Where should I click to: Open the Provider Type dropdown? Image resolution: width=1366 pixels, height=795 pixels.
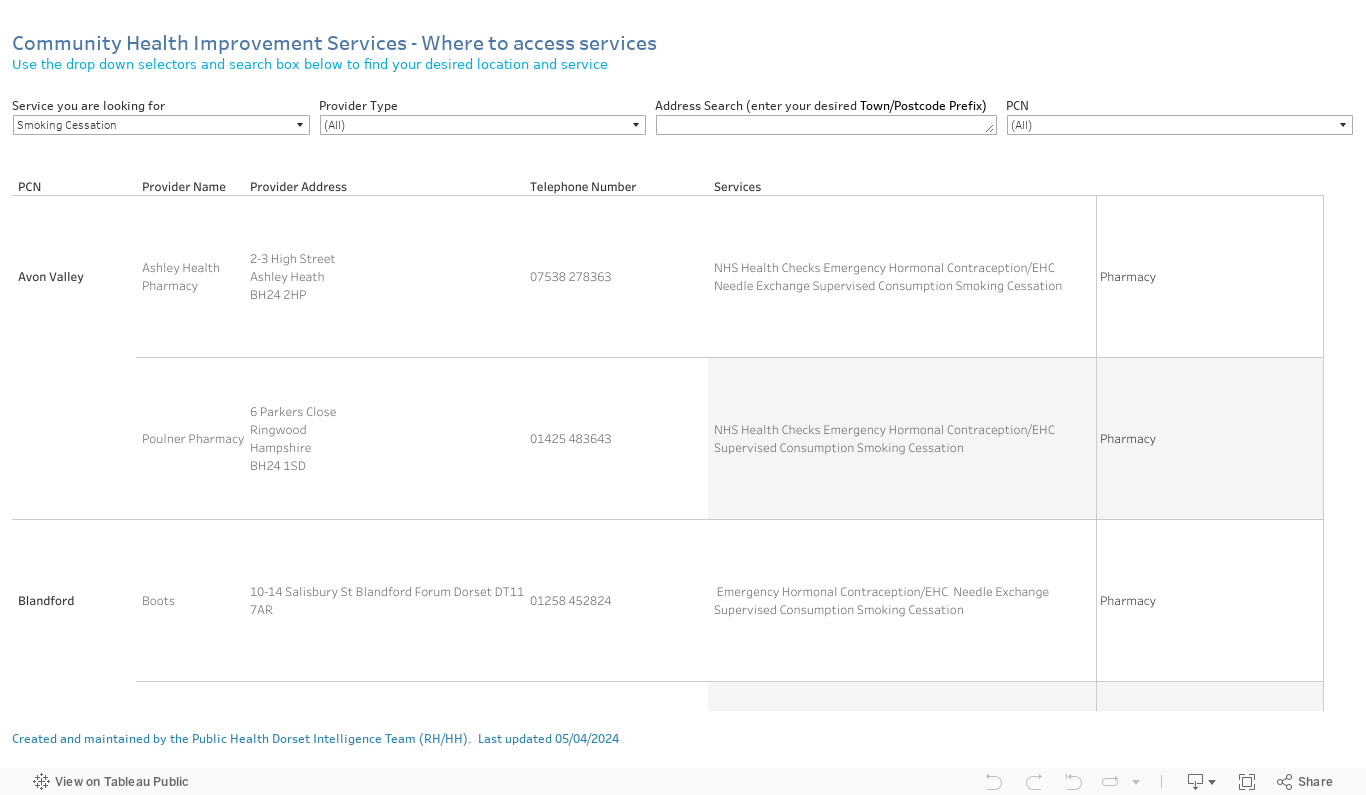(483, 125)
